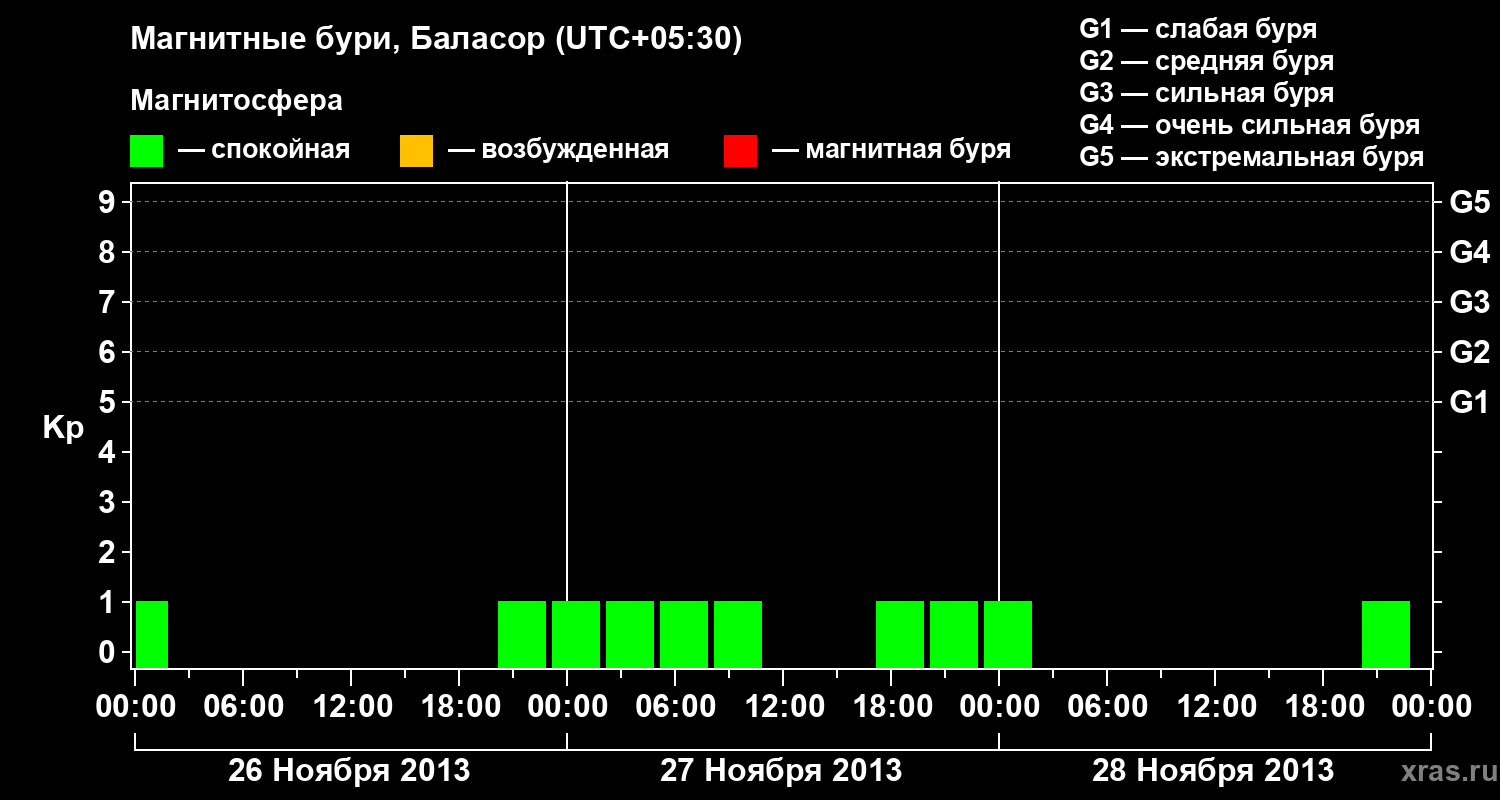Click the 00:00 label starting 26 Ноября

tap(135, 706)
